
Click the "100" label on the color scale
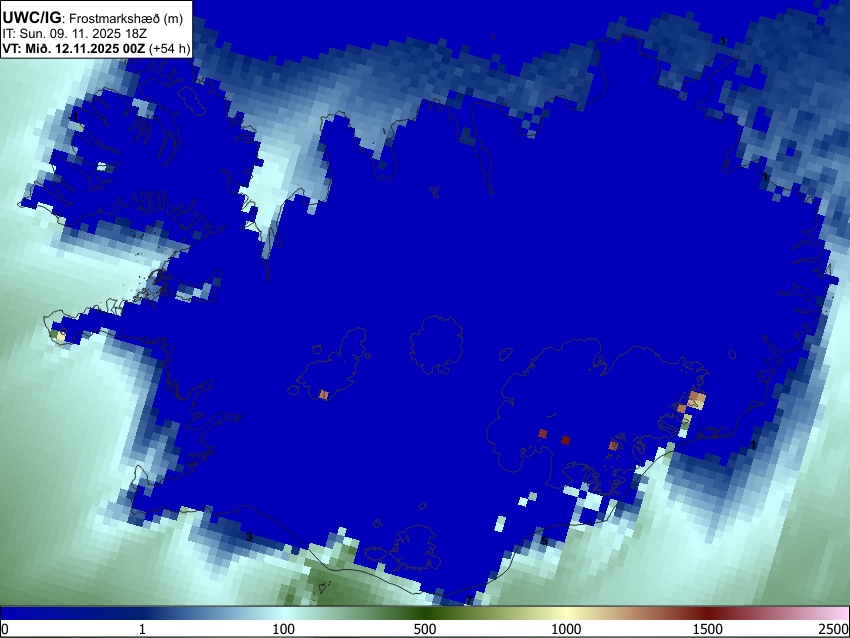pyautogui.click(x=284, y=629)
